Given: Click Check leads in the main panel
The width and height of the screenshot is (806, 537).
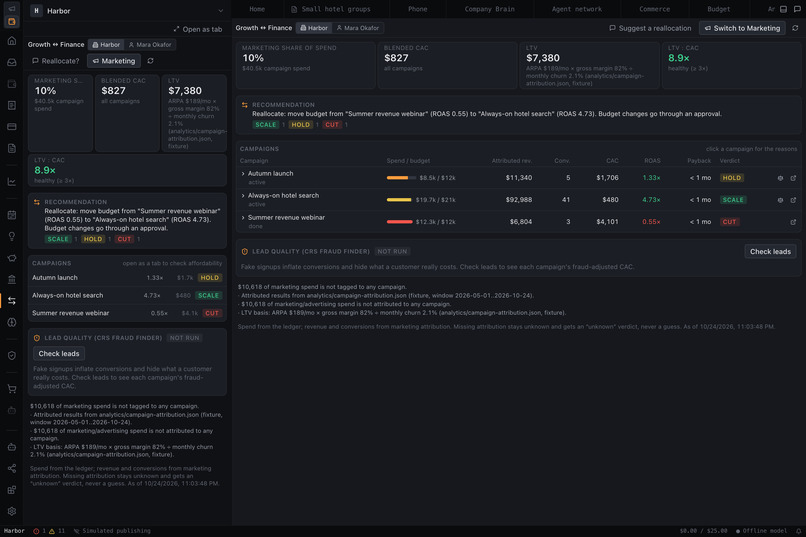Looking at the screenshot, I should click(770, 251).
